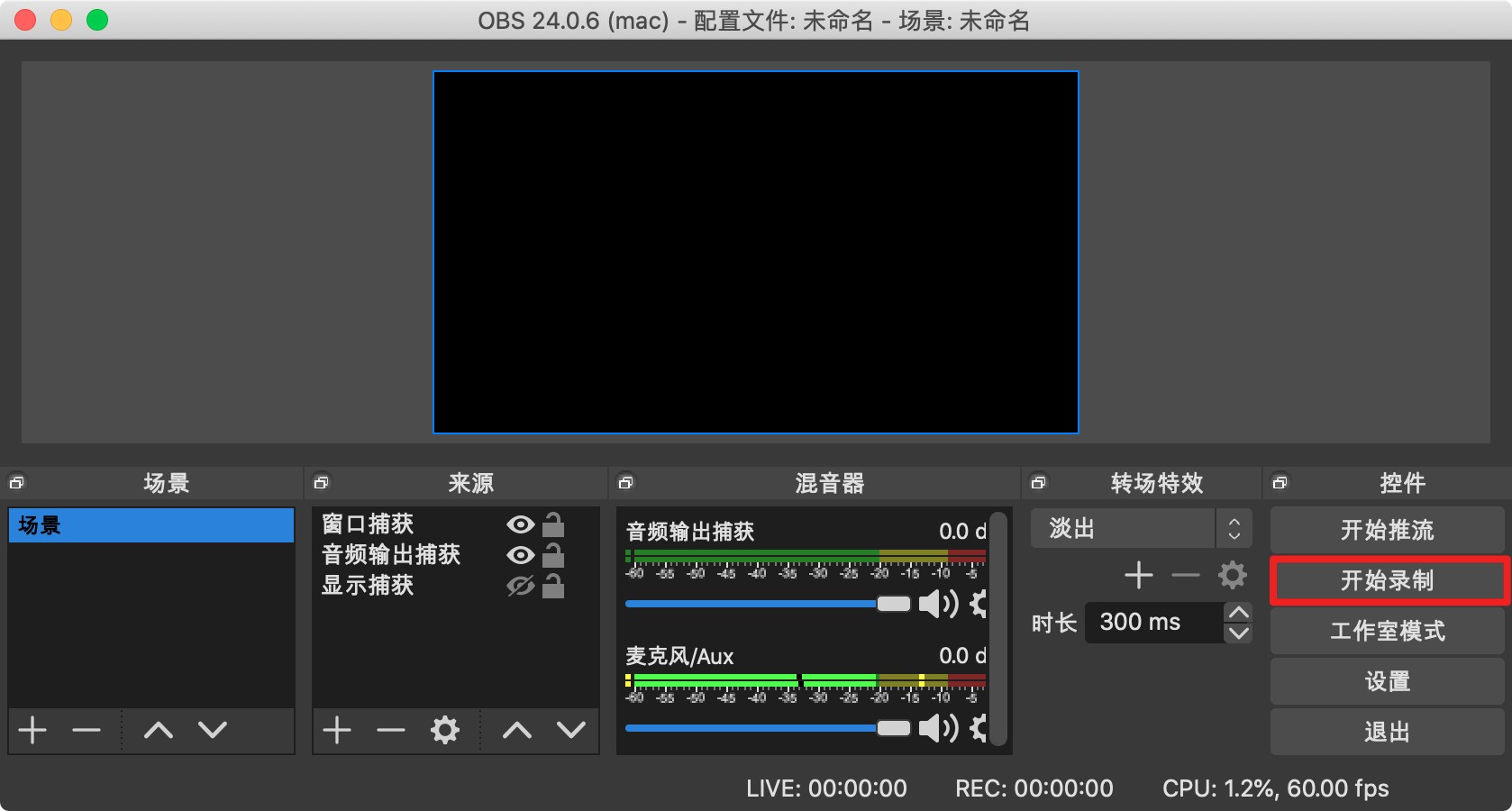Hide the 窗口捕获 source
The height and width of the screenshot is (811, 1512).
click(520, 524)
